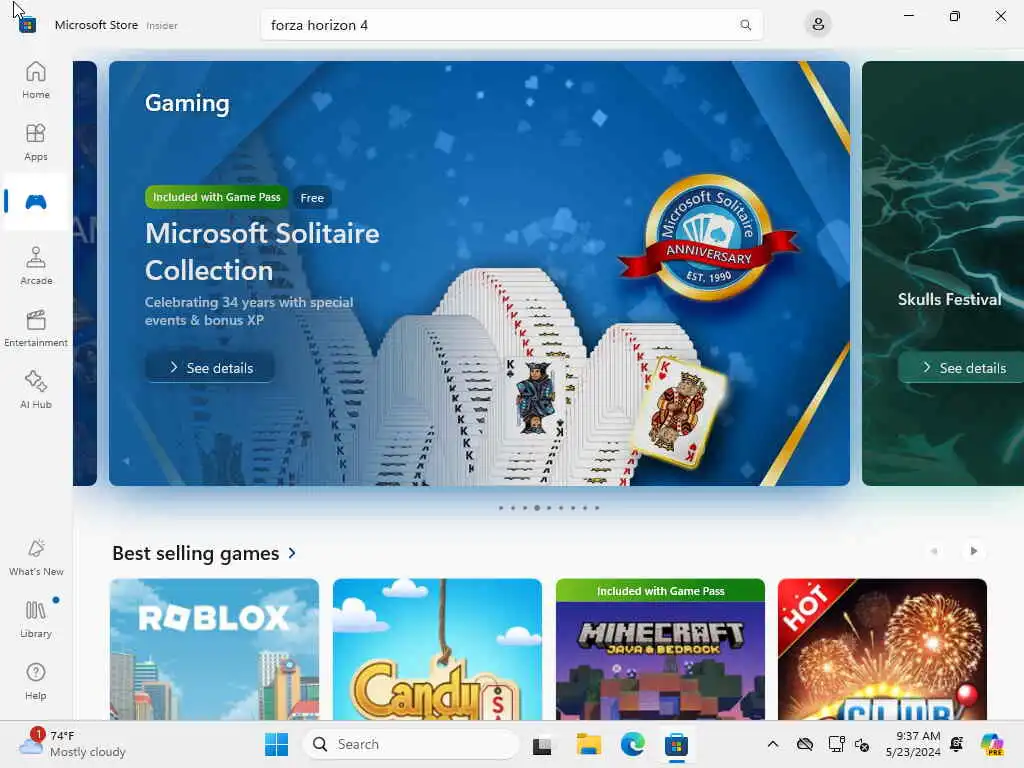Open the Entertainment section
The image size is (1024, 768).
pos(35,328)
